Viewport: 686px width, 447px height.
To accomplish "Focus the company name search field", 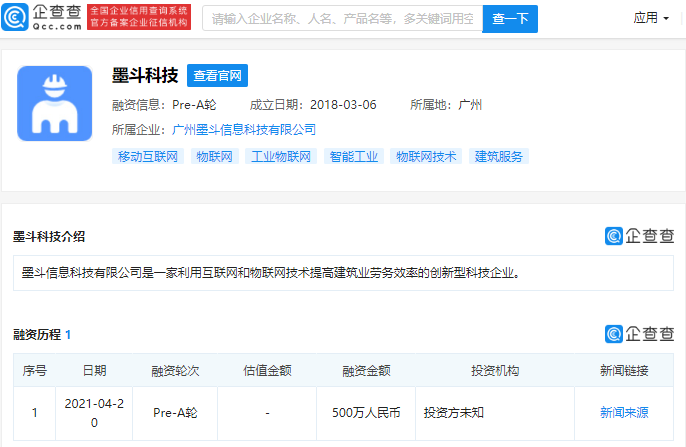I will [x=343, y=18].
